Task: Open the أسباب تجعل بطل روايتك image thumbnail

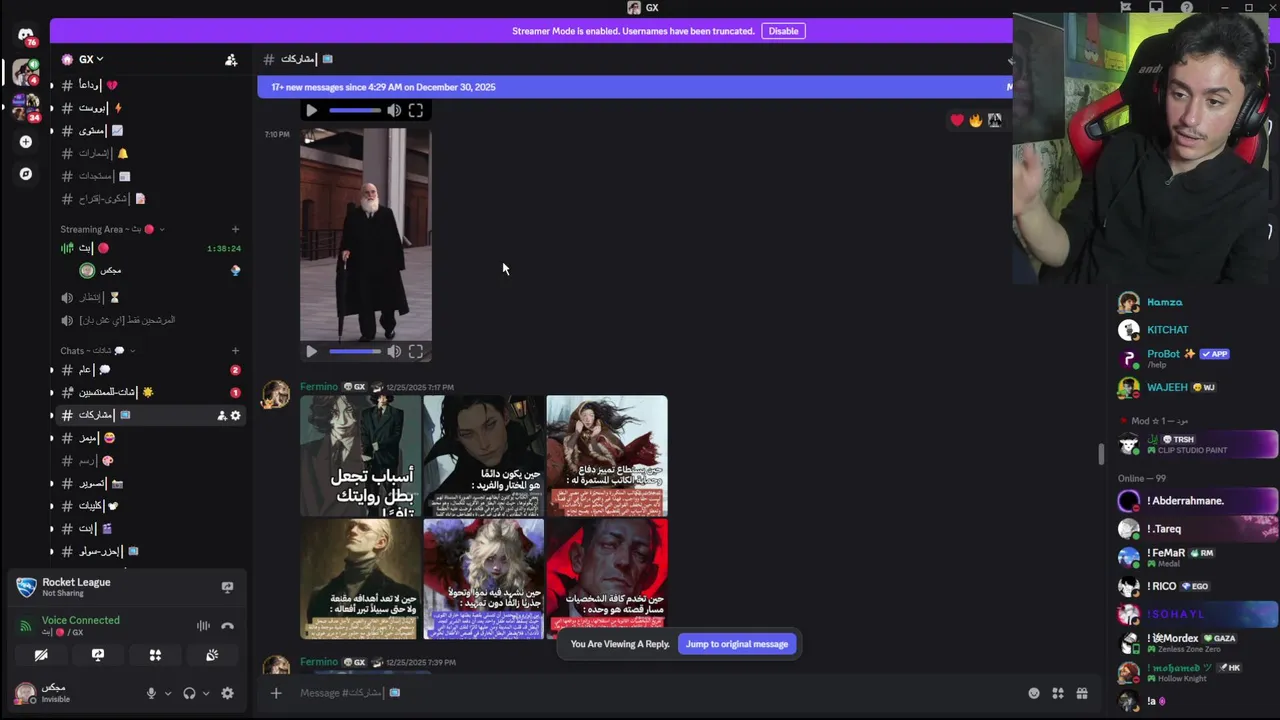Action: pos(360,456)
